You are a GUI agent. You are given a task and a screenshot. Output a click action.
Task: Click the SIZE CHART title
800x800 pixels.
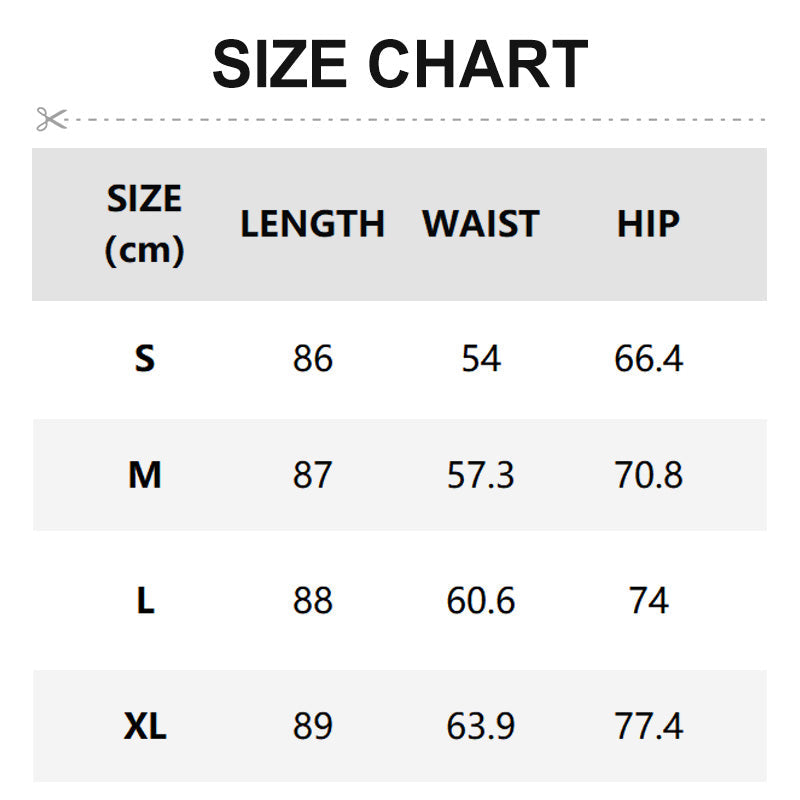click(400, 64)
